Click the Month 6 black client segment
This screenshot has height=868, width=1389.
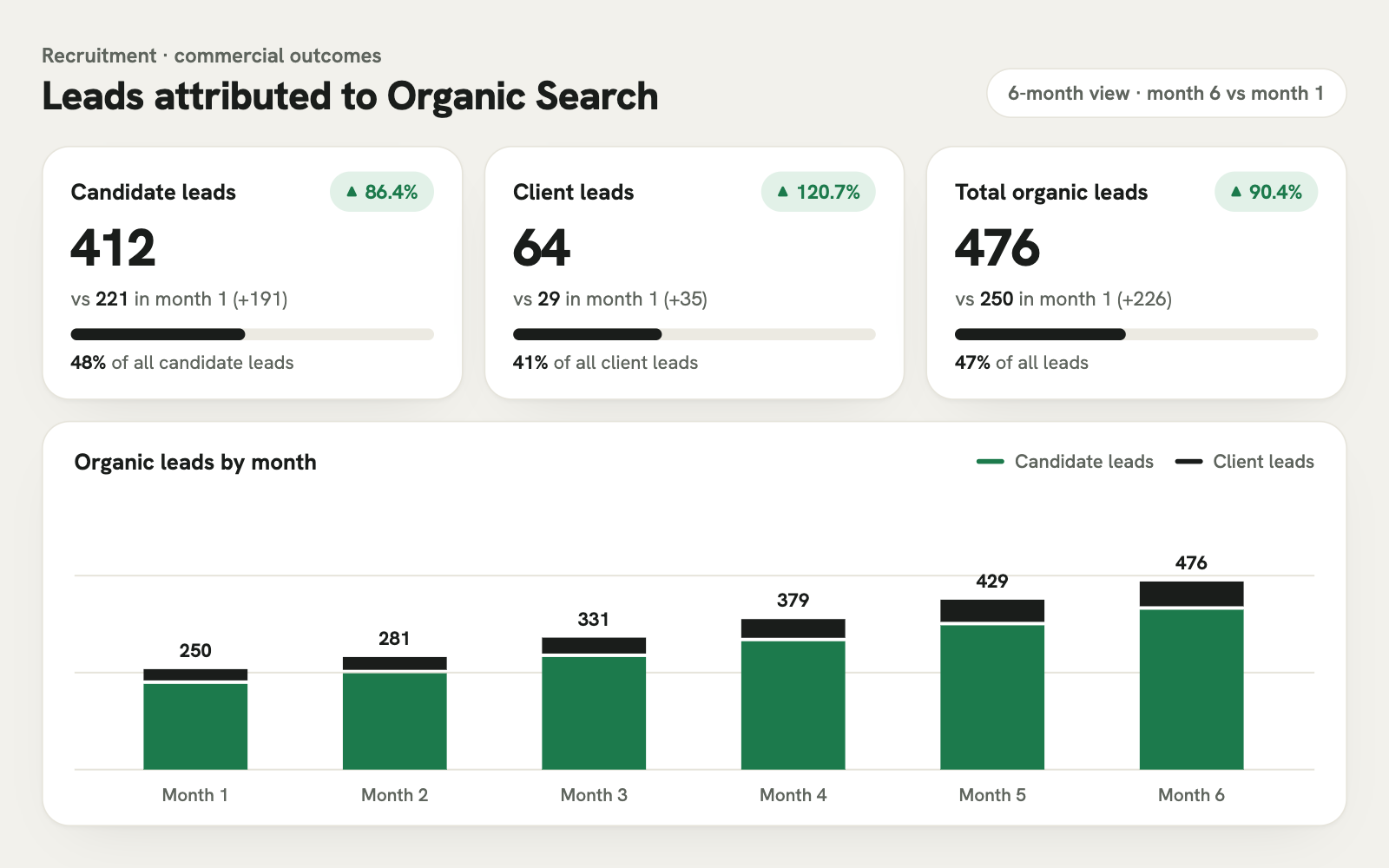tap(1191, 594)
